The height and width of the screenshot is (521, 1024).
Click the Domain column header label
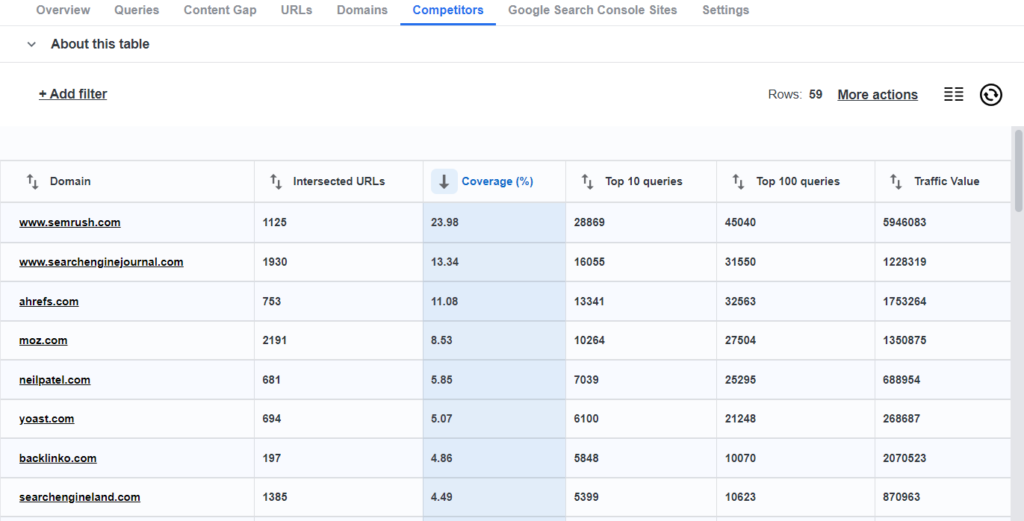(70, 182)
